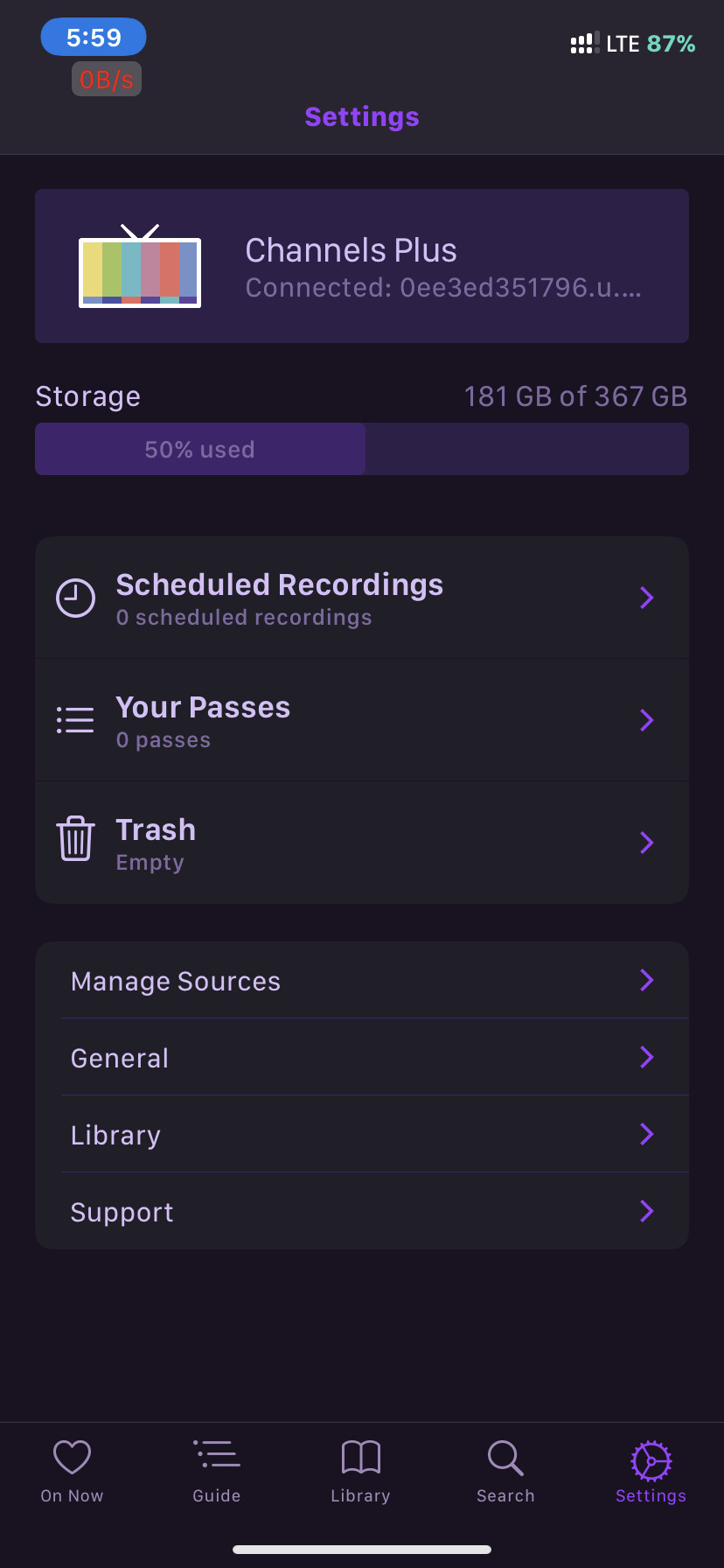Tap the Scheduled Recordings clock icon

click(76, 598)
